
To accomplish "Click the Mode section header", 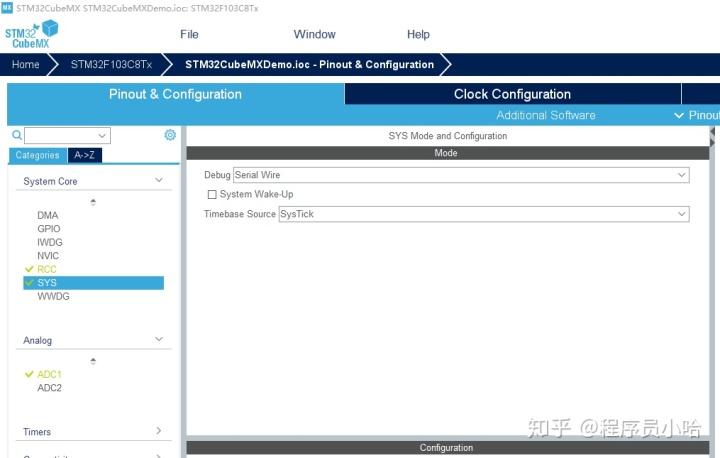I will [x=448, y=153].
